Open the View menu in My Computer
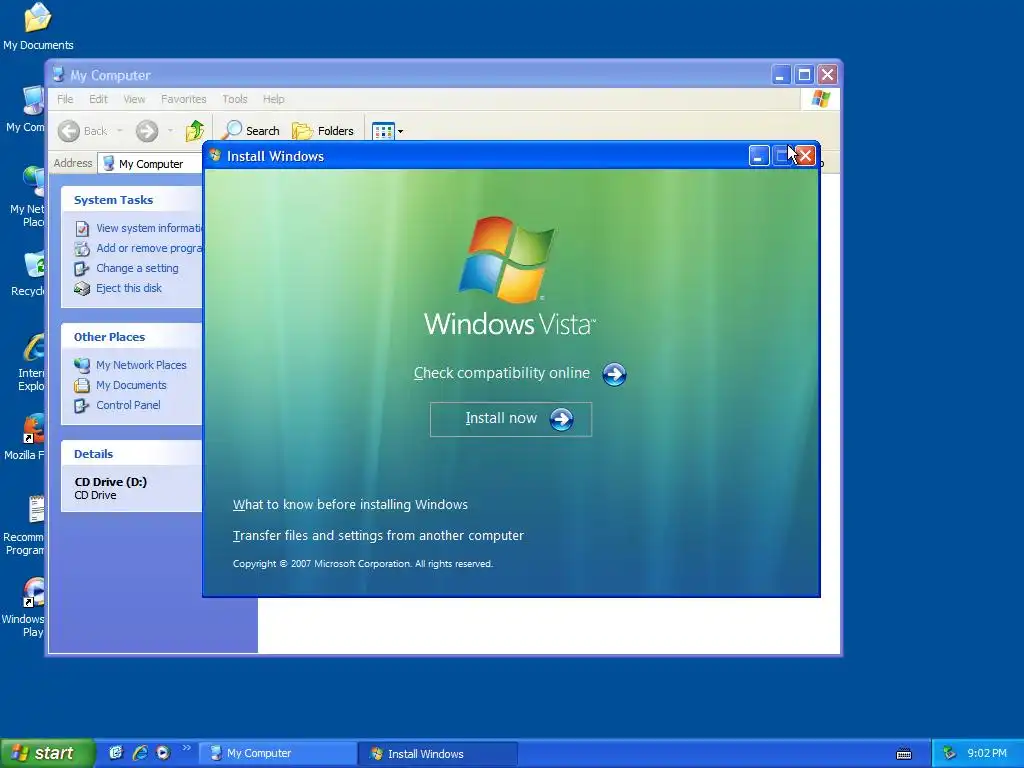The image size is (1024, 768). pyautogui.click(x=134, y=99)
